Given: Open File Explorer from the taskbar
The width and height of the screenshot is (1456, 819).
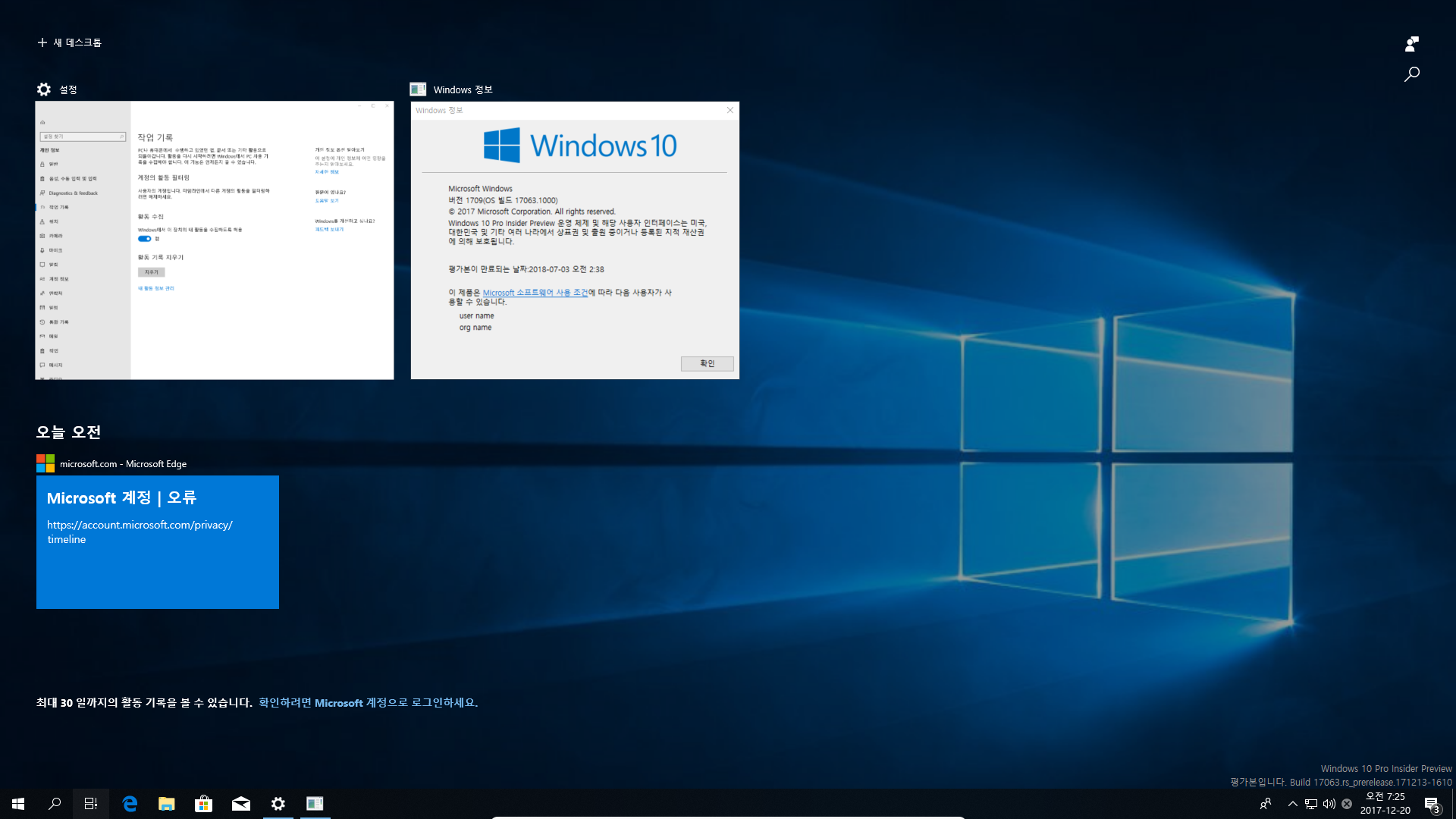Looking at the screenshot, I should [167, 804].
